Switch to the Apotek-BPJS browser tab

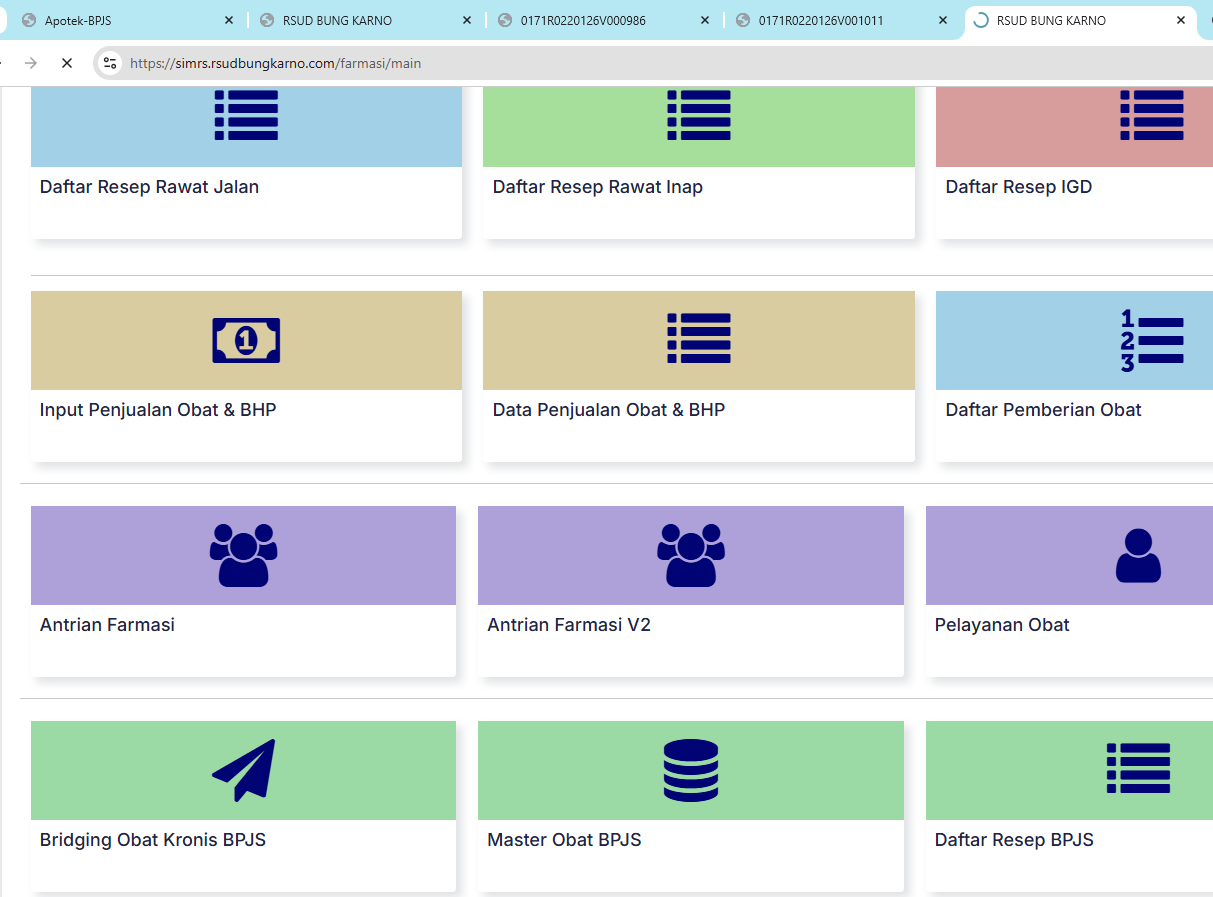point(78,20)
